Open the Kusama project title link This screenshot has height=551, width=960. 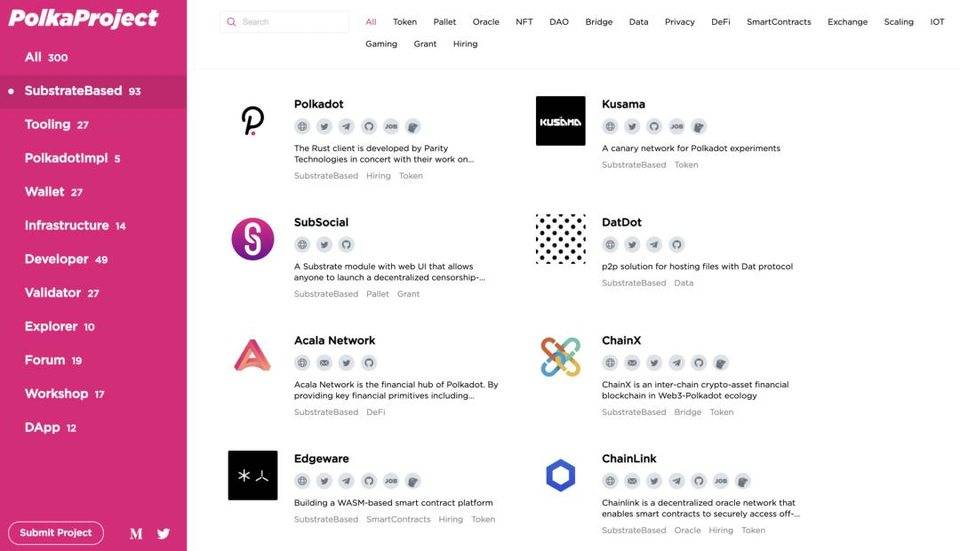[623, 104]
